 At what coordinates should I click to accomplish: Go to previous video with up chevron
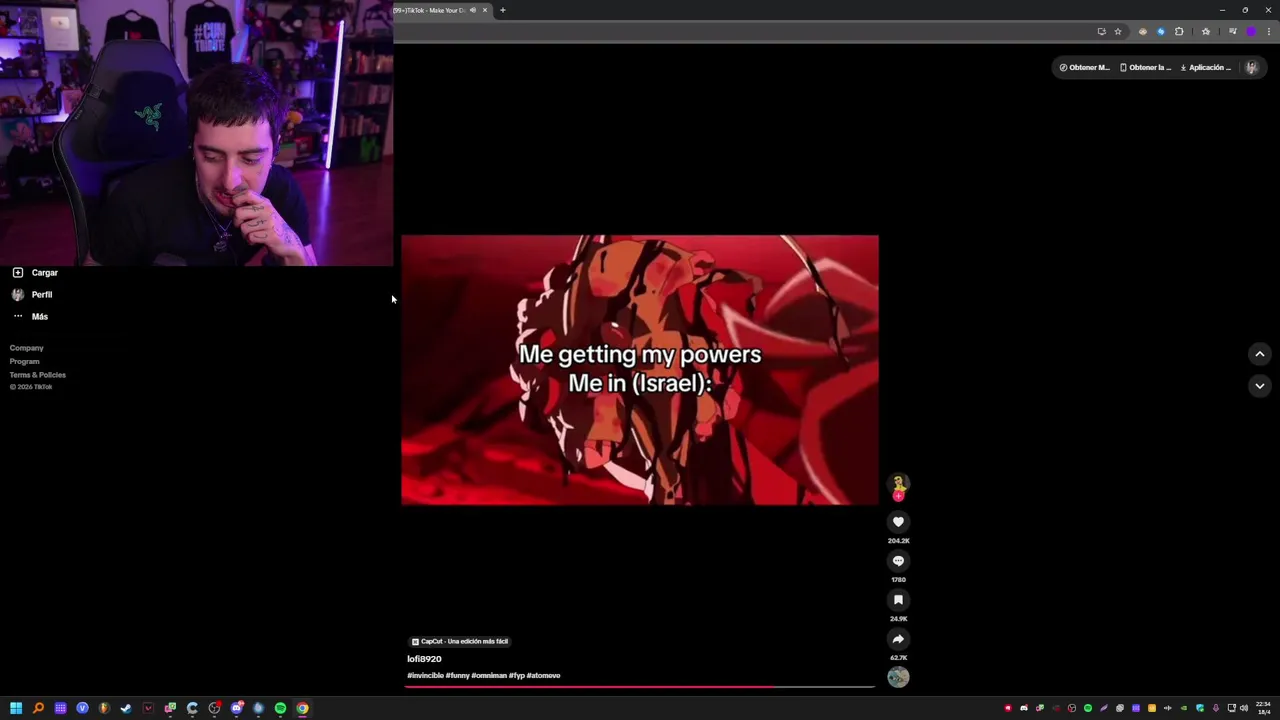pyautogui.click(x=1260, y=354)
